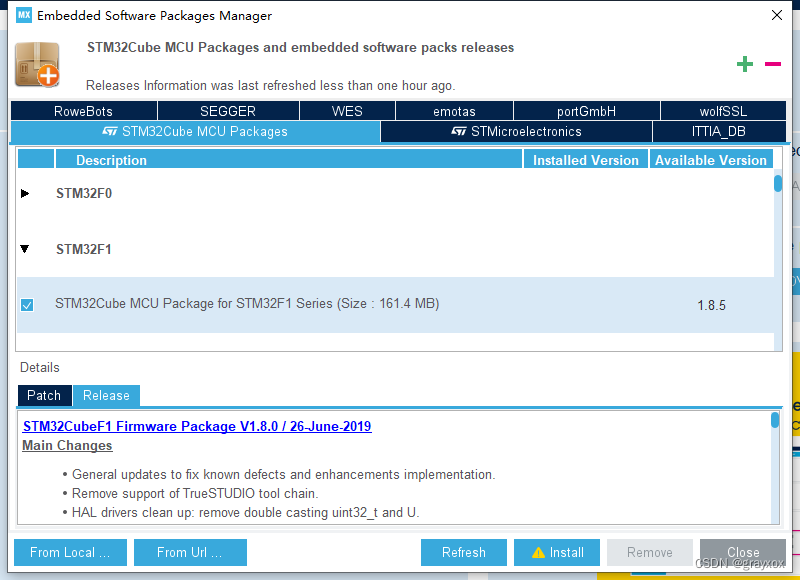Viewport: 800px width, 580px height.
Task: Show the Patch details tab
Action: 44,395
